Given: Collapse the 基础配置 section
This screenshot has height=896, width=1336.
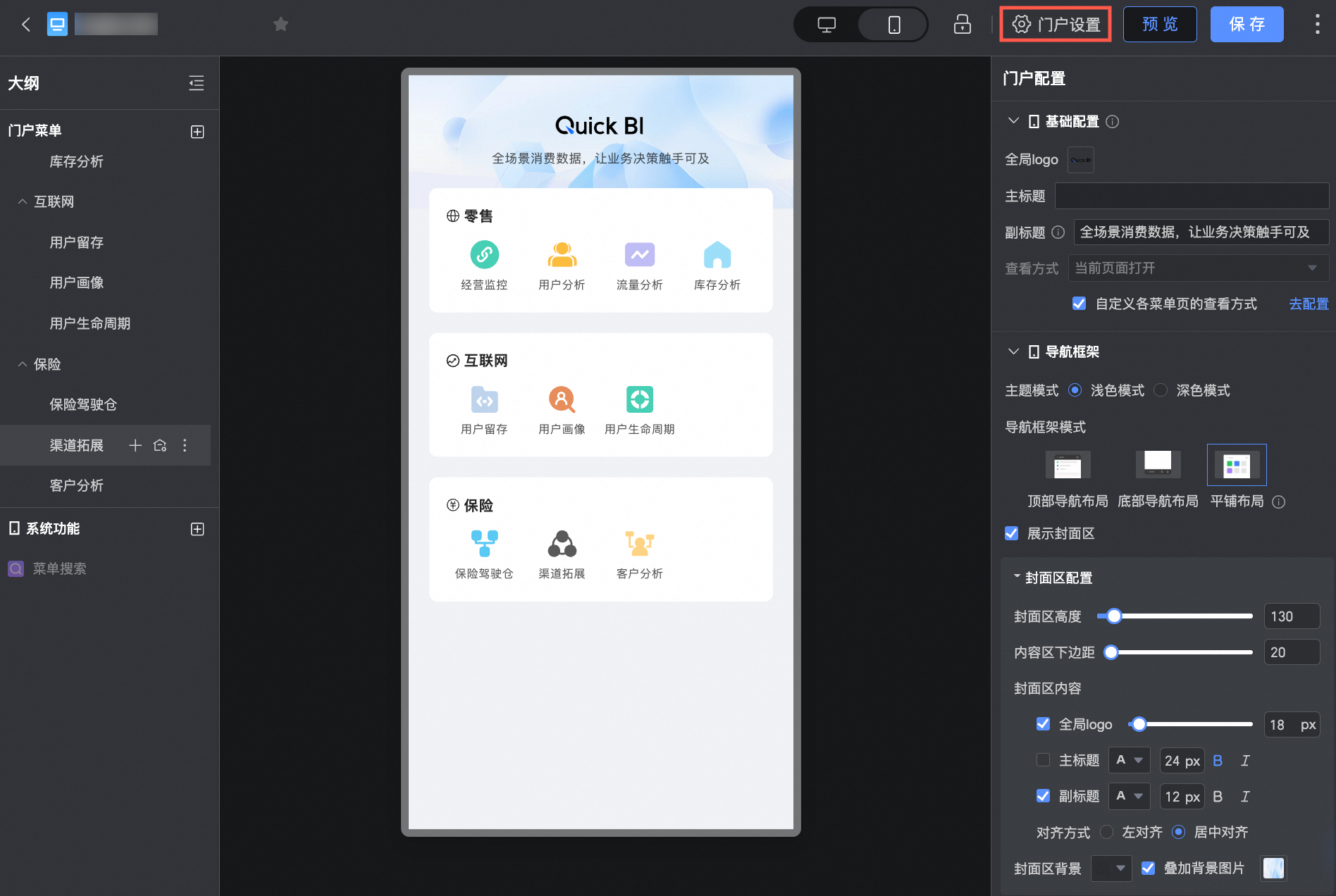Looking at the screenshot, I should pyautogui.click(x=1013, y=121).
